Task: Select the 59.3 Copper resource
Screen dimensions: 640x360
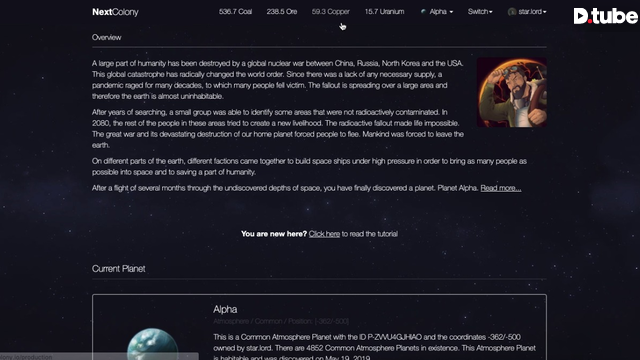Action: 331,11
